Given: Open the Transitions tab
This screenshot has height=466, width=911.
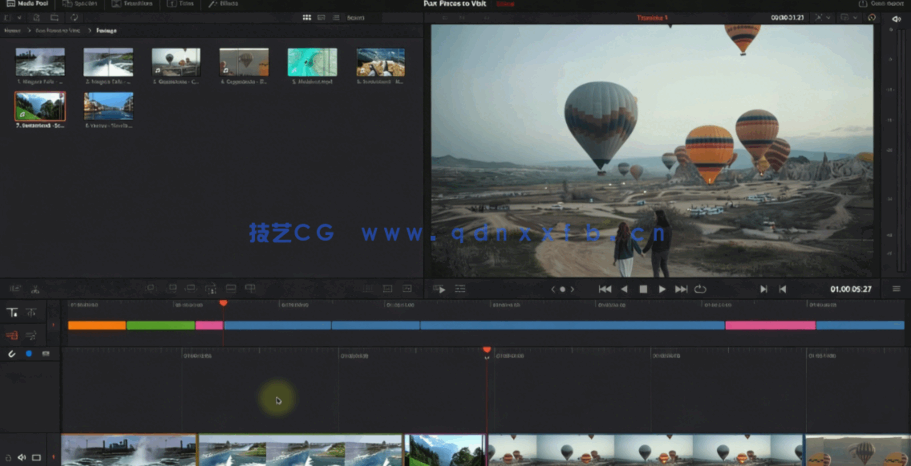Looking at the screenshot, I should pos(132,3).
